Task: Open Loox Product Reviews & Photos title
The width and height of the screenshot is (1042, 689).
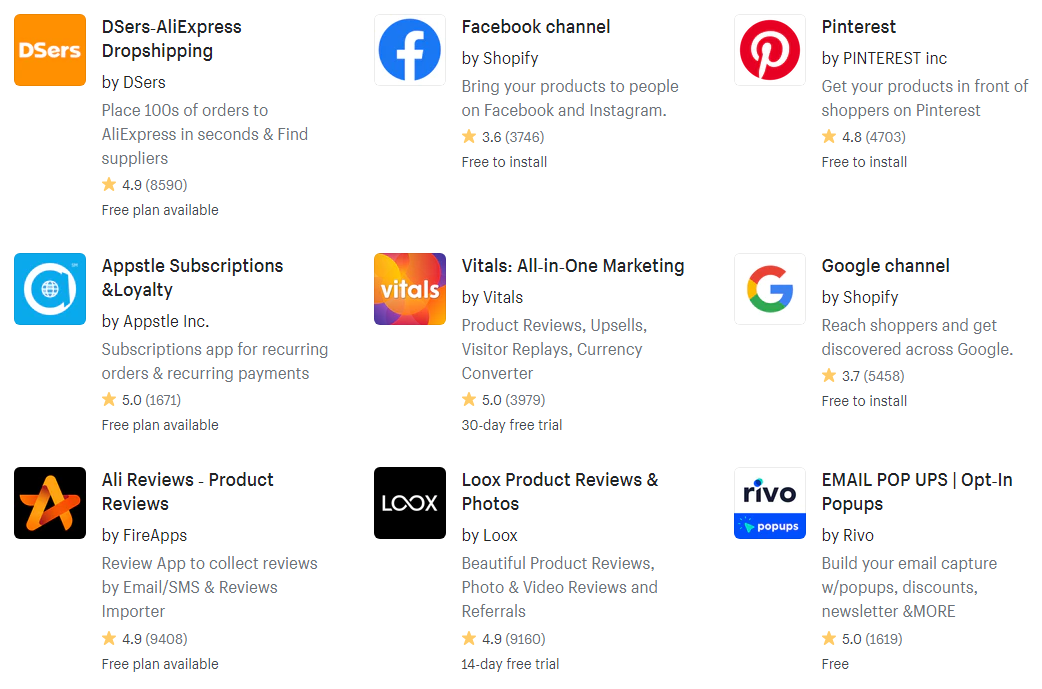Action: click(560, 492)
